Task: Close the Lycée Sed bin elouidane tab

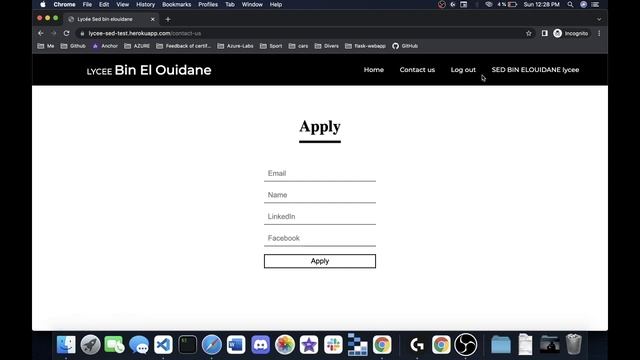Action: 153,19
